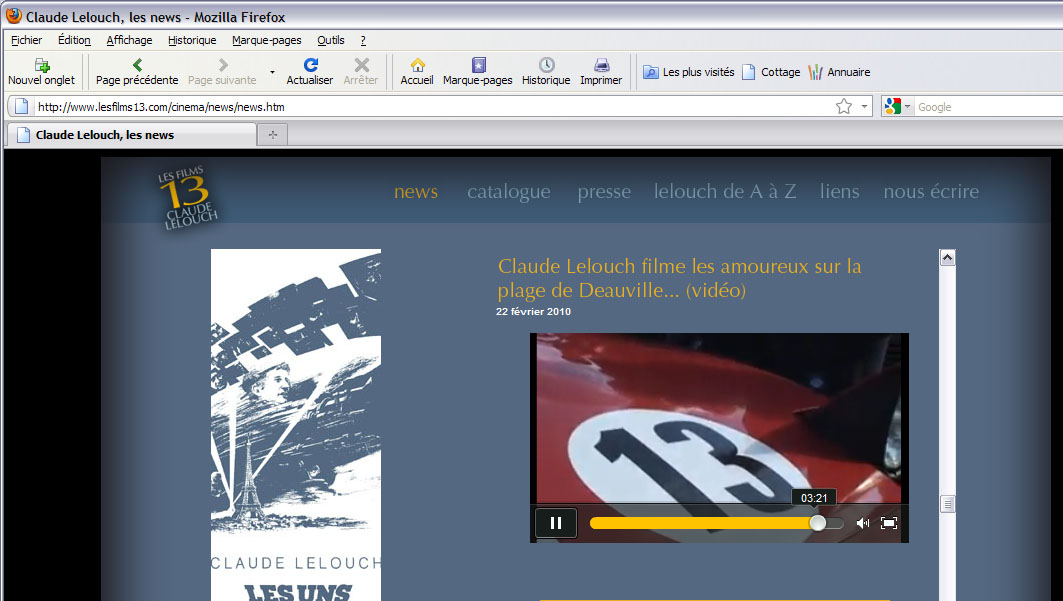Open lelouch de A à Z page
Image resolution: width=1063 pixels, height=601 pixels.
pos(725,192)
